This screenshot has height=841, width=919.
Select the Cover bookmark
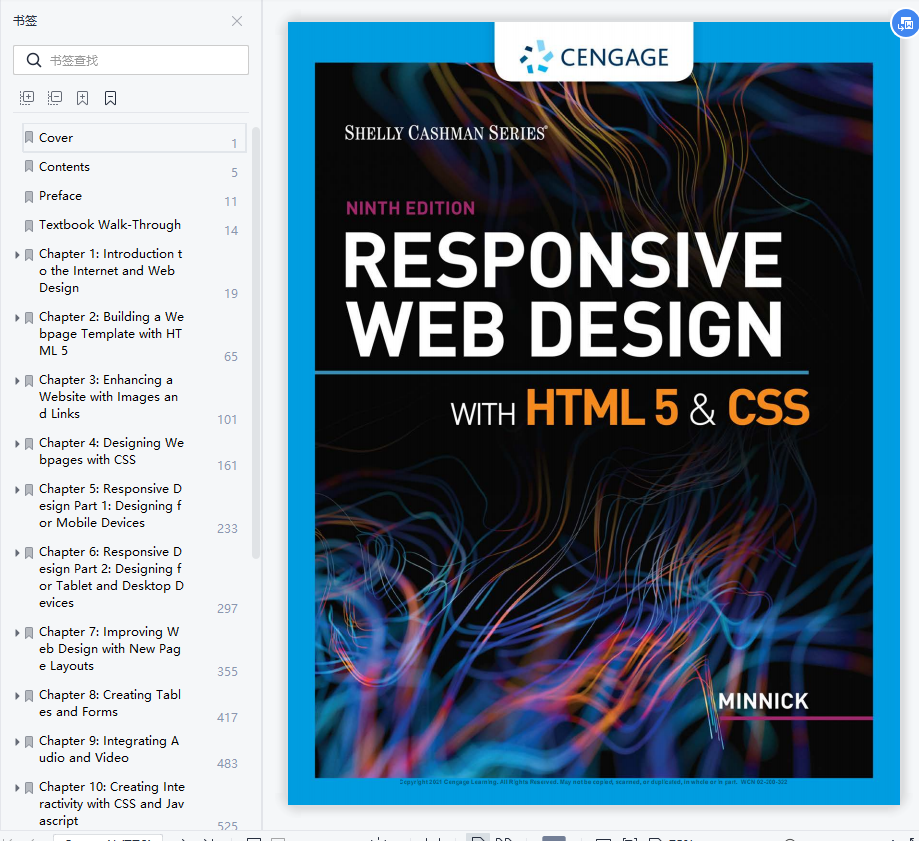click(134, 138)
